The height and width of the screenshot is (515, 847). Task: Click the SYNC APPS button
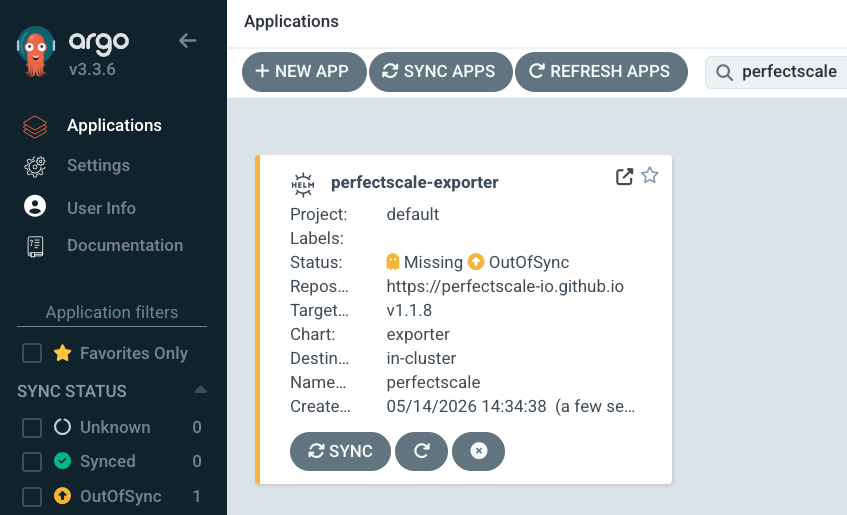pos(441,72)
